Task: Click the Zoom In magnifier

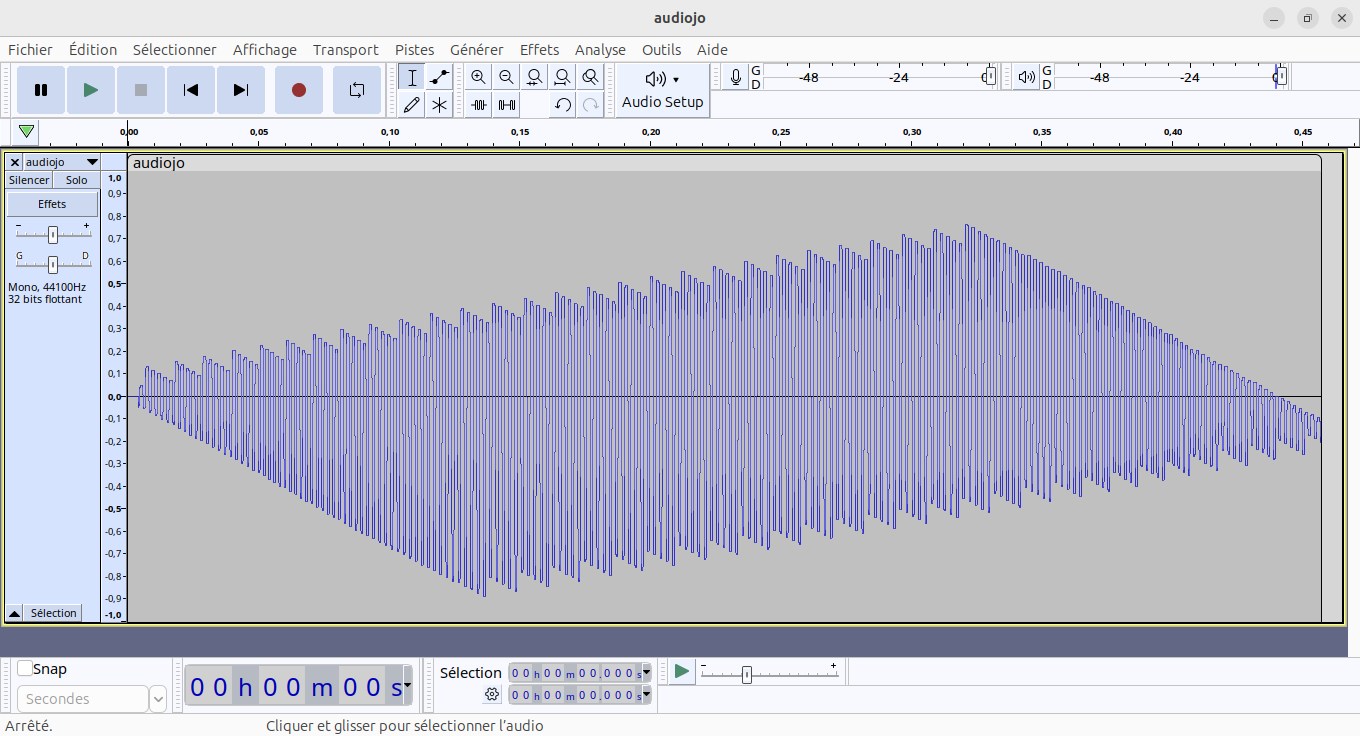Action: (479, 78)
